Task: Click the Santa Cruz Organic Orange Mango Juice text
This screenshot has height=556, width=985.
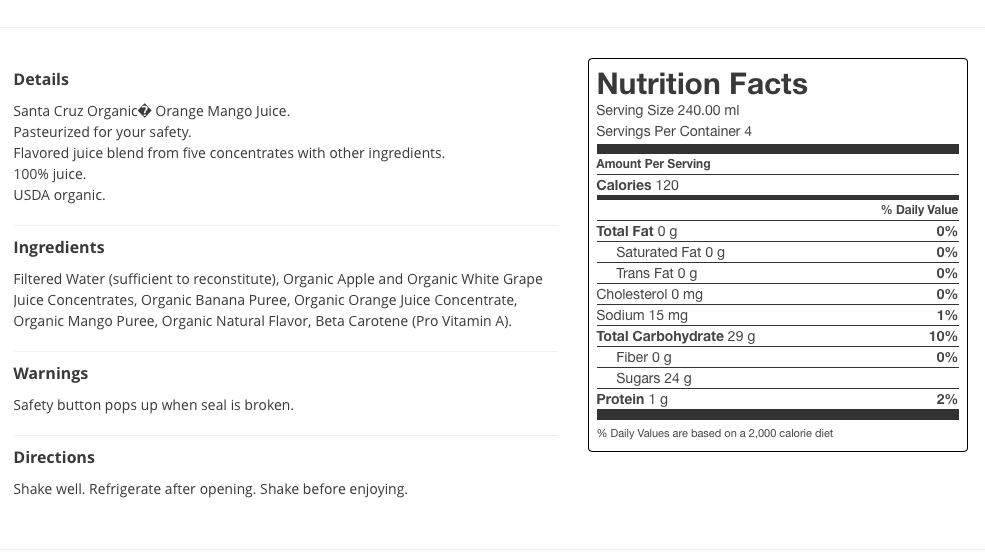Action: 151,111
